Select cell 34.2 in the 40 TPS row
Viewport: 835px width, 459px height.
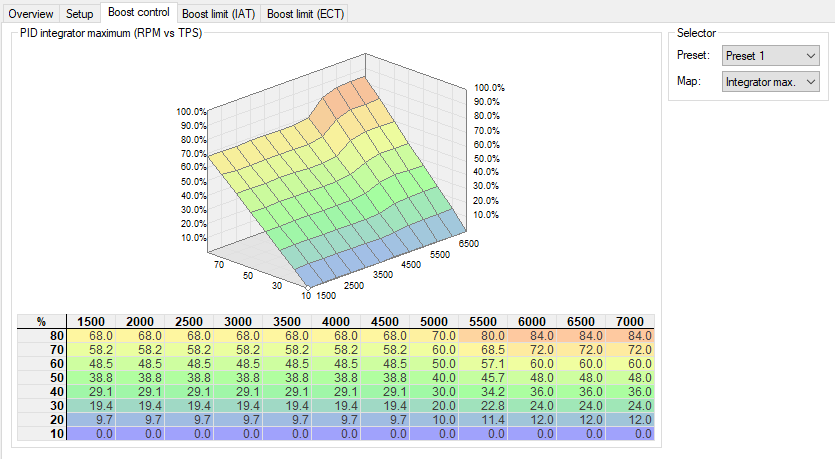pos(483,391)
